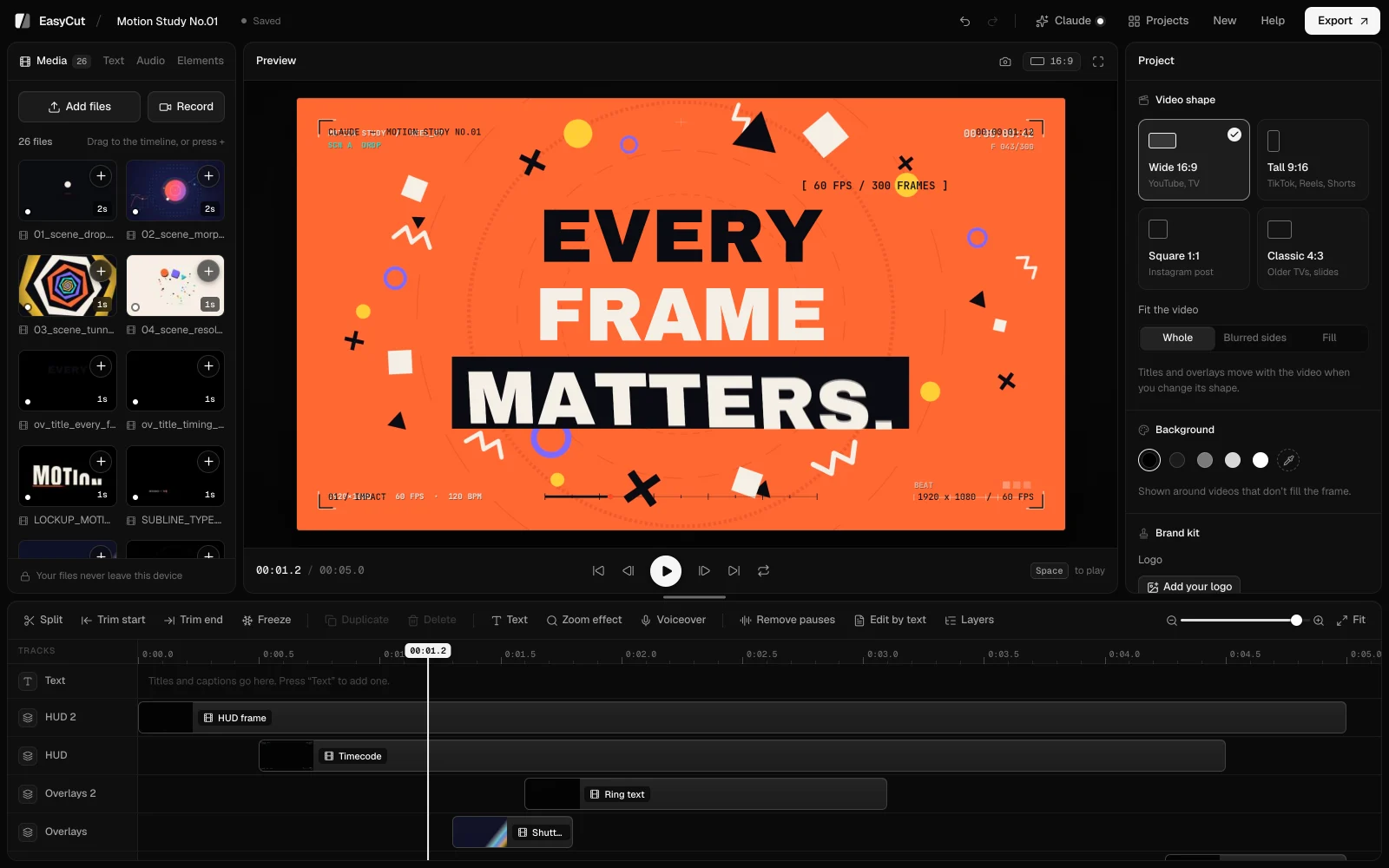1389x868 pixels.
Task: Play the preview video
Action: pos(666,571)
